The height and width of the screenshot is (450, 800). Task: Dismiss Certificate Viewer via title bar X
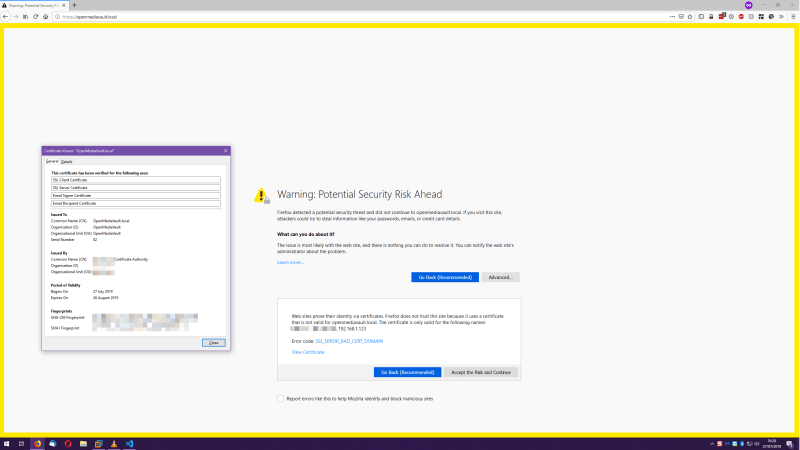(226, 151)
